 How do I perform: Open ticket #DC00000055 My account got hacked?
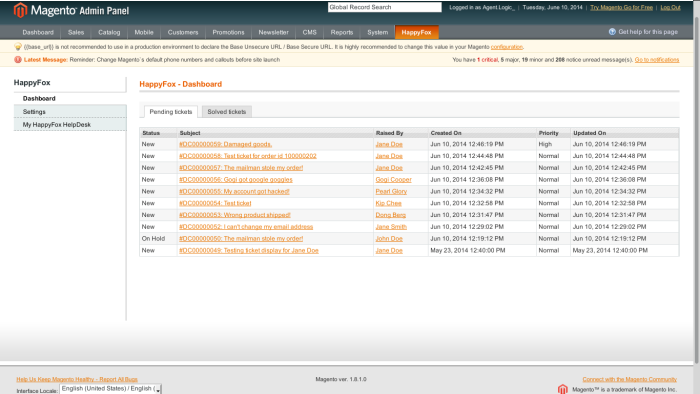(x=234, y=191)
